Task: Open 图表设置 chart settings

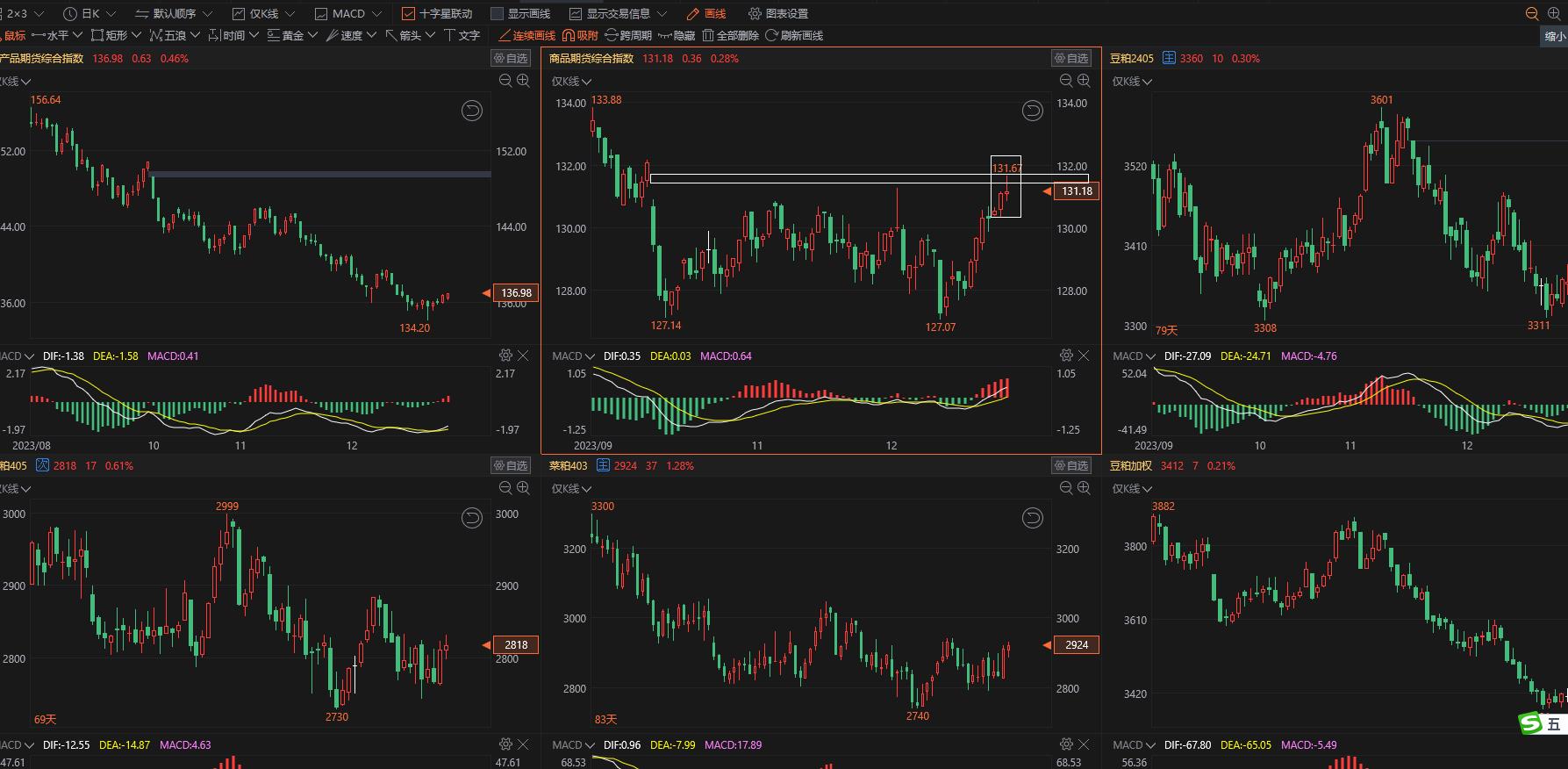Action: (x=778, y=14)
